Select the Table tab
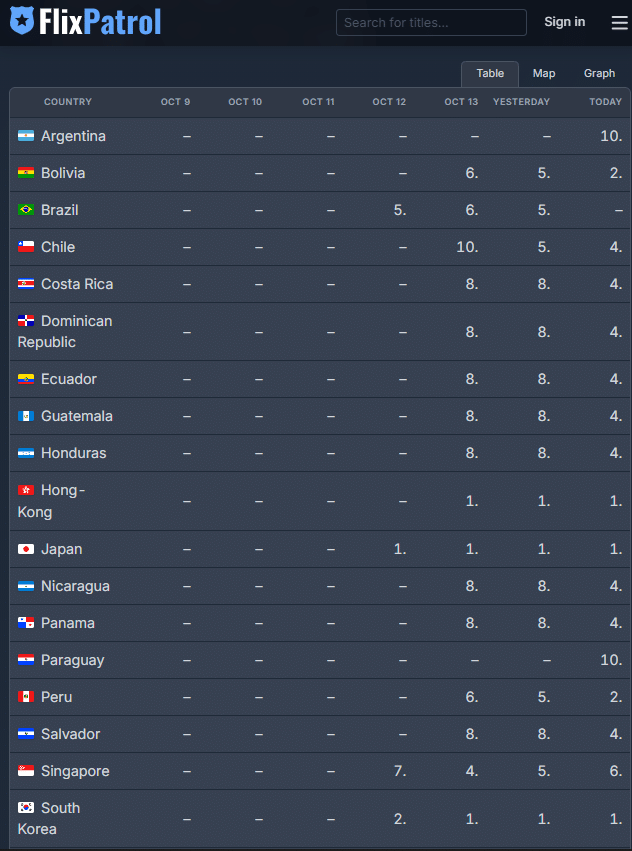Image resolution: width=632 pixels, height=851 pixels. pyautogui.click(x=490, y=74)
